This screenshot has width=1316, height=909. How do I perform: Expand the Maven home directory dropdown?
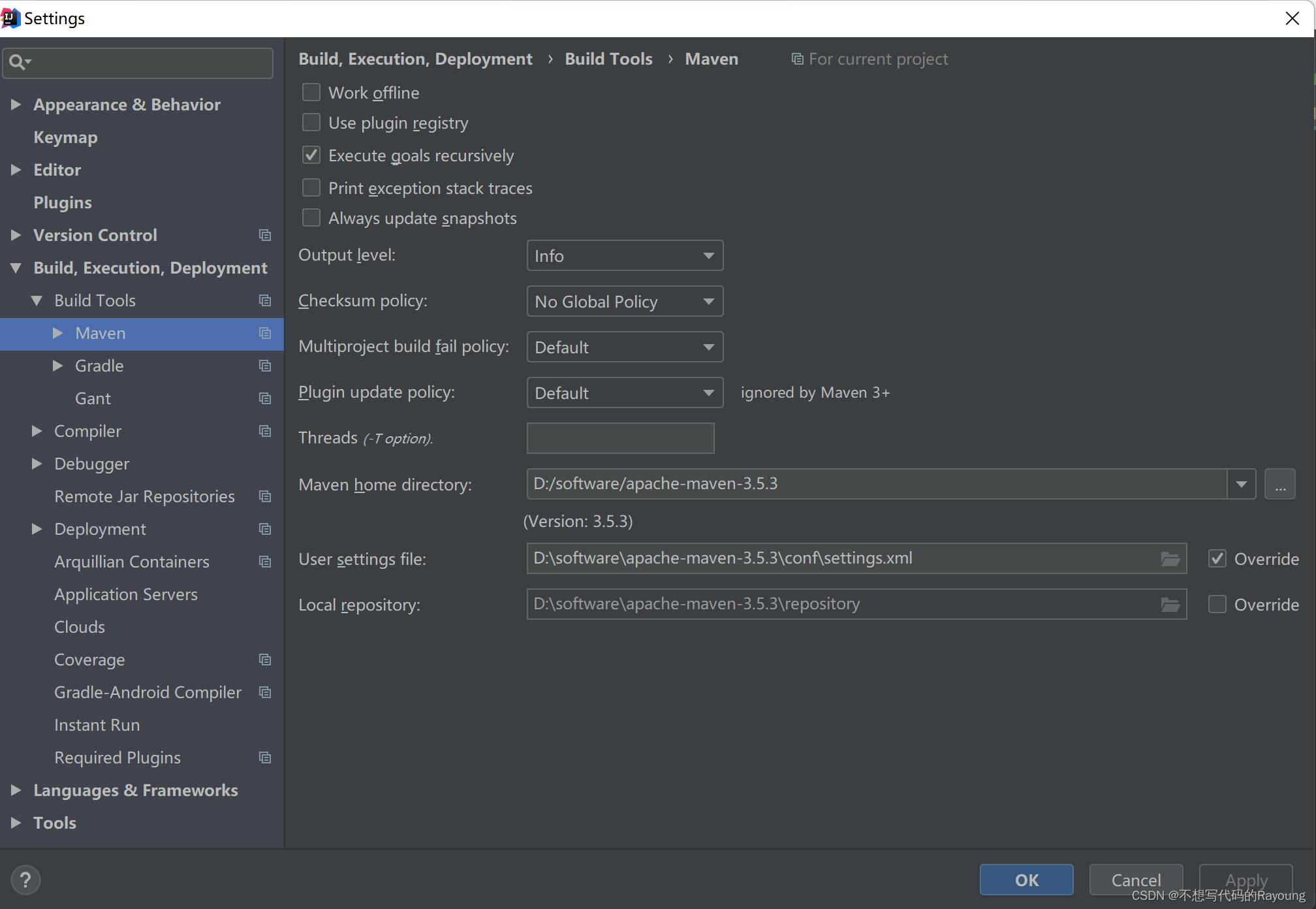1243,483
